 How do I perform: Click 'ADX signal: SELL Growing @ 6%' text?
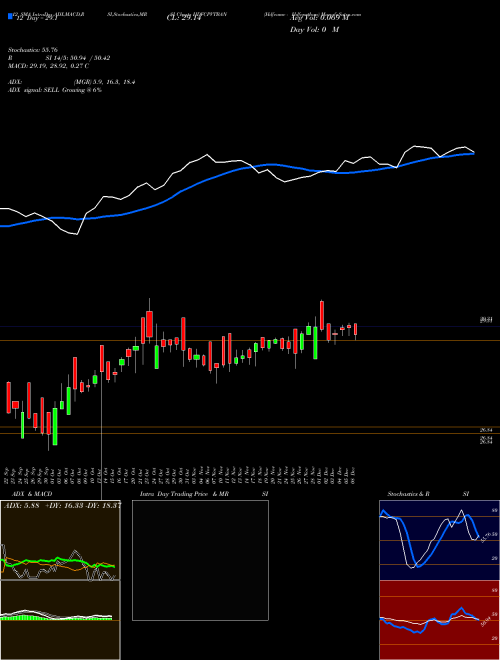tap(55, 90)
